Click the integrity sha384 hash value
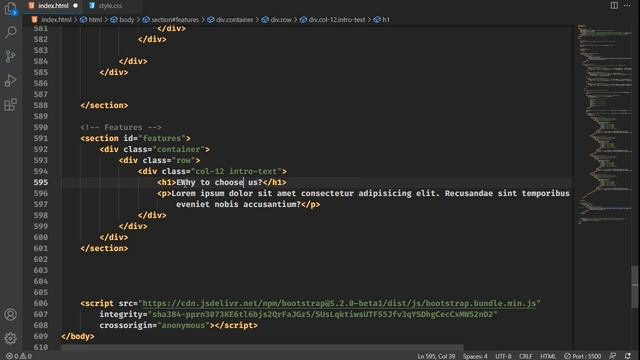640x360 pixels. pos(322,314)
